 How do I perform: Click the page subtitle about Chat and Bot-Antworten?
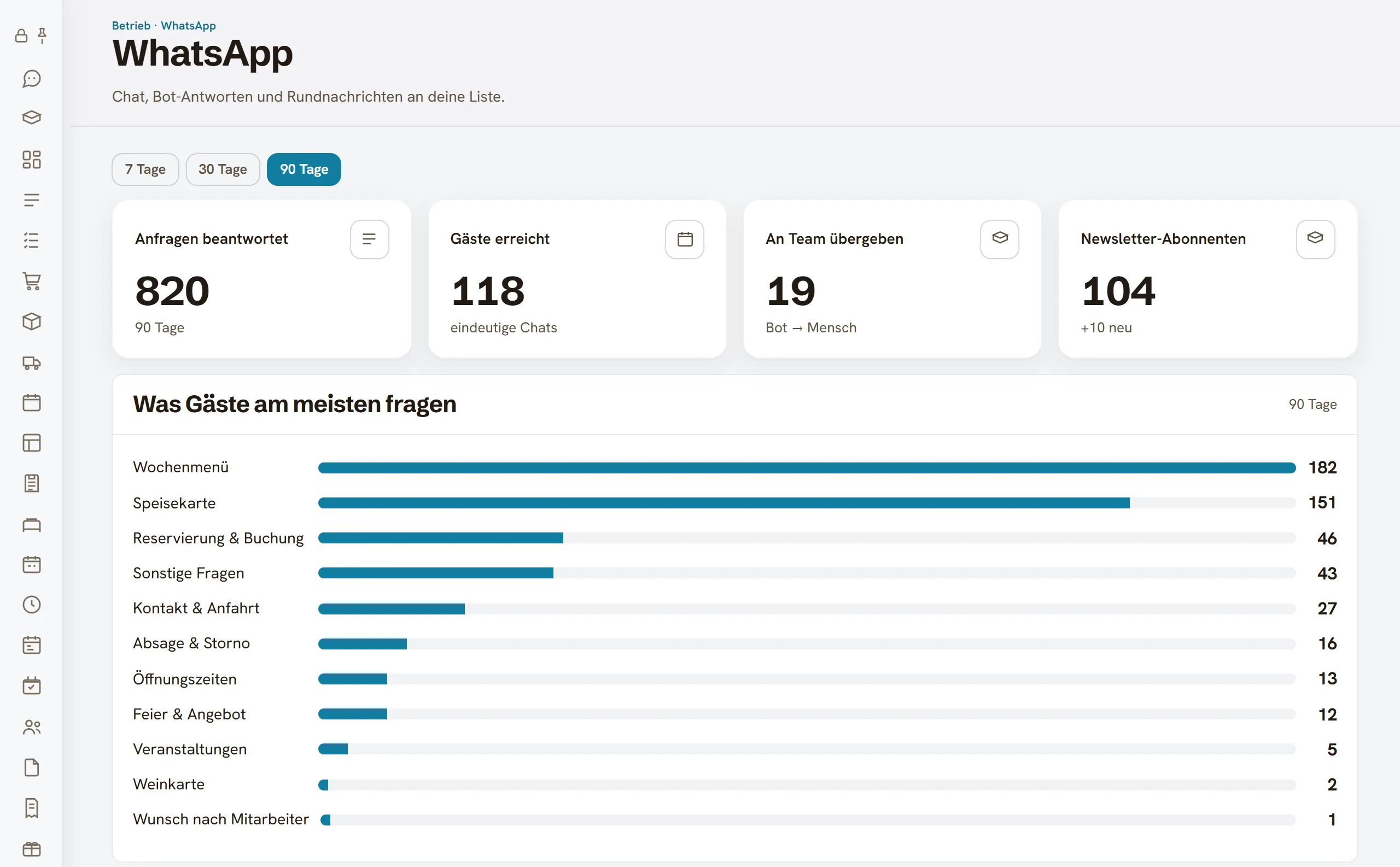coord(308,96)
